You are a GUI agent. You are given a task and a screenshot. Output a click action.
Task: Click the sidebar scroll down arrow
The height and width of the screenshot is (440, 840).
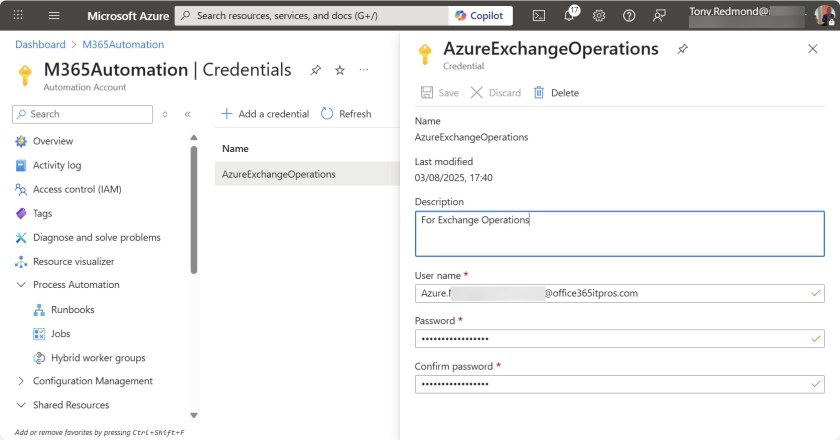194,415
